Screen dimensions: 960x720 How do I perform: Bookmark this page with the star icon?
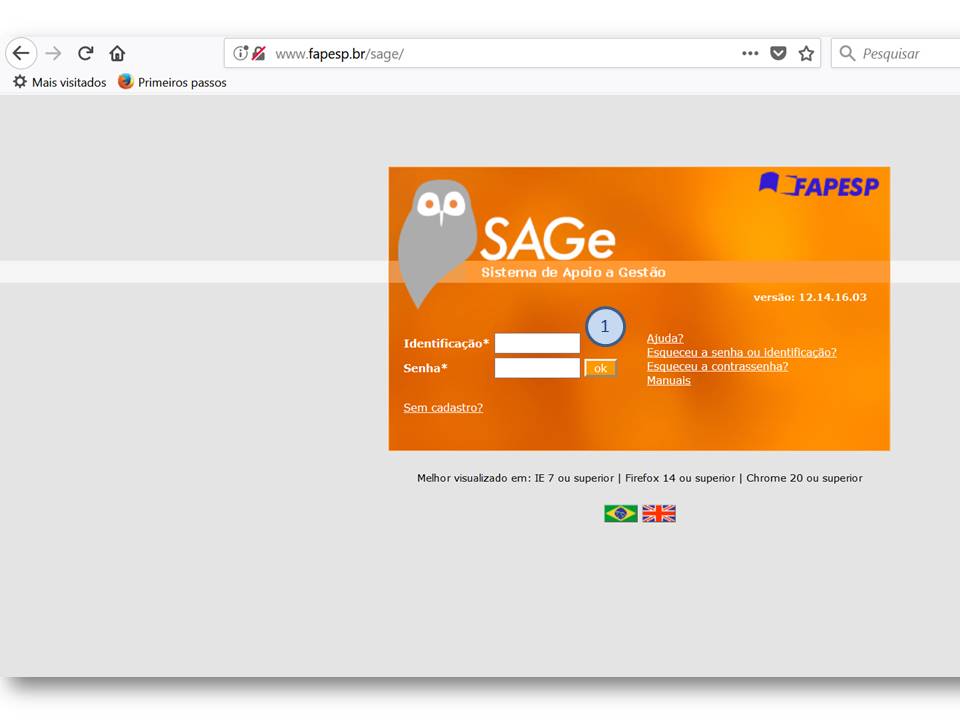(x=806, y=53)
